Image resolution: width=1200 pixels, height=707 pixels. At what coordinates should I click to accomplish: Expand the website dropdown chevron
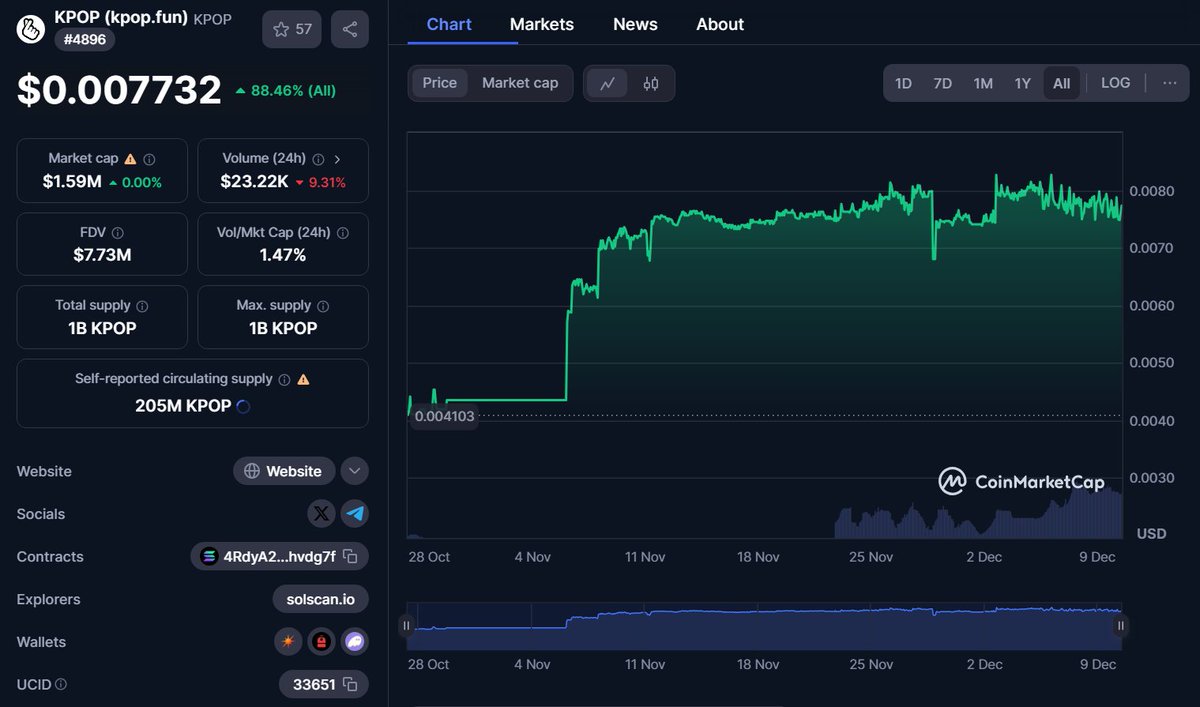click(x=354, y=471)
